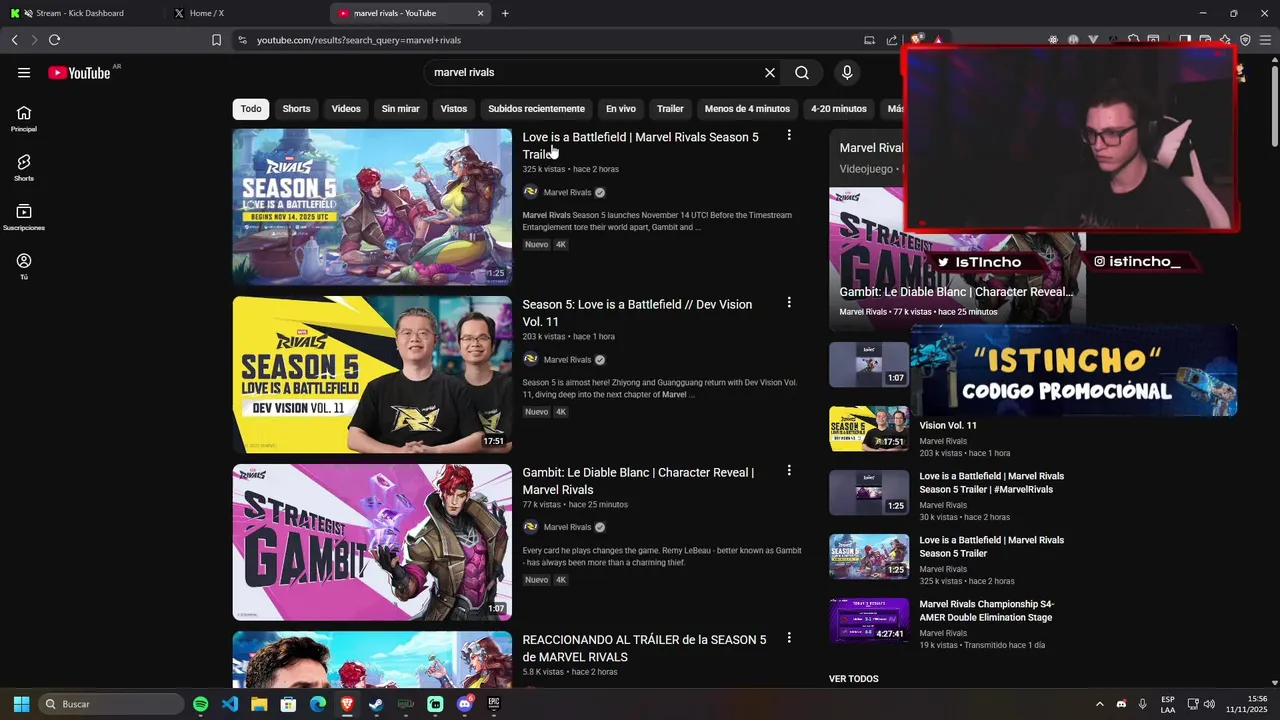The width and height of the screenshot is (1280, 720).
Task: Select the Subidos recientemente filter chip
Action: click(x=536, y=108)
